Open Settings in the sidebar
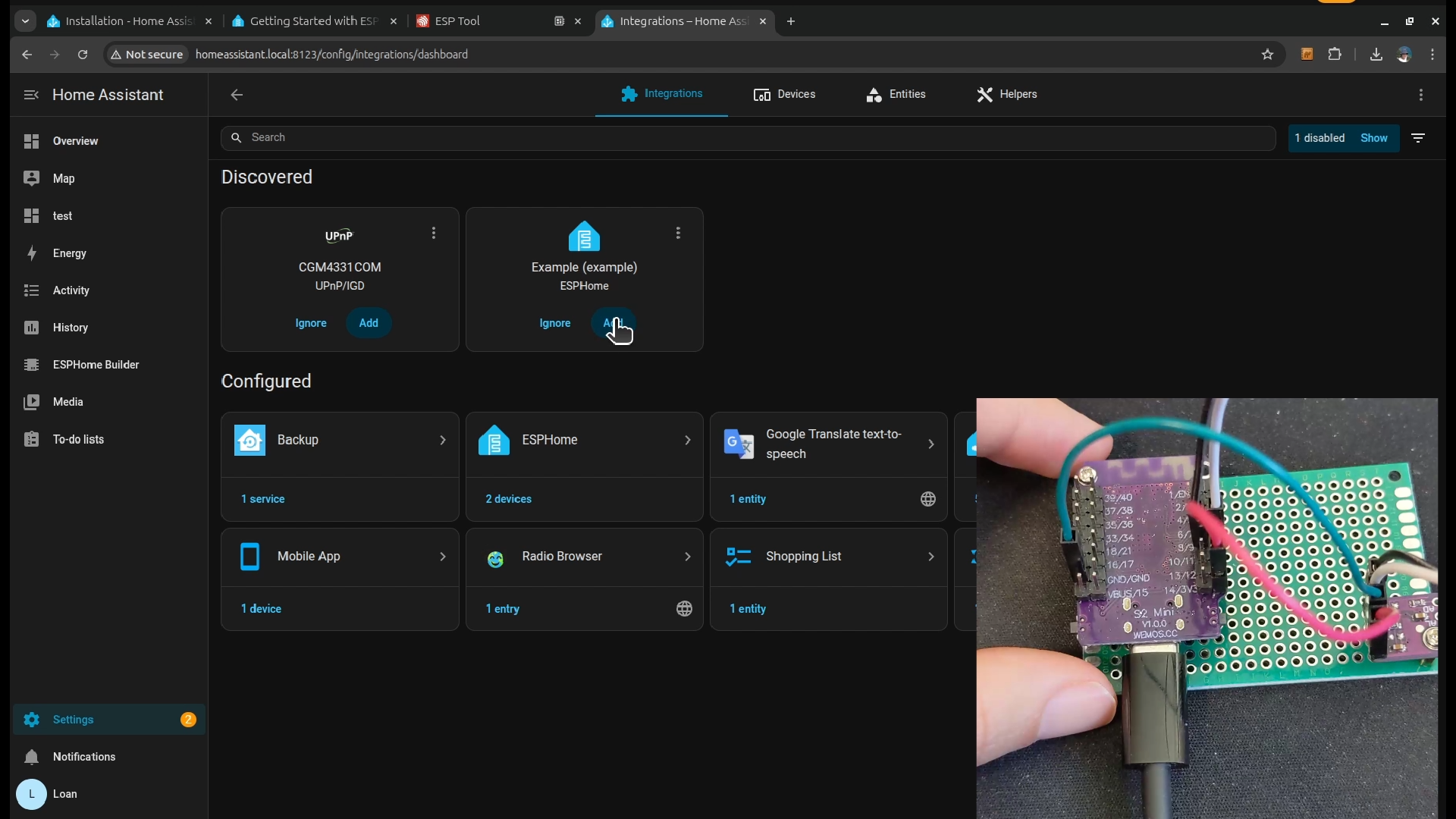 (x=109, y=720)
